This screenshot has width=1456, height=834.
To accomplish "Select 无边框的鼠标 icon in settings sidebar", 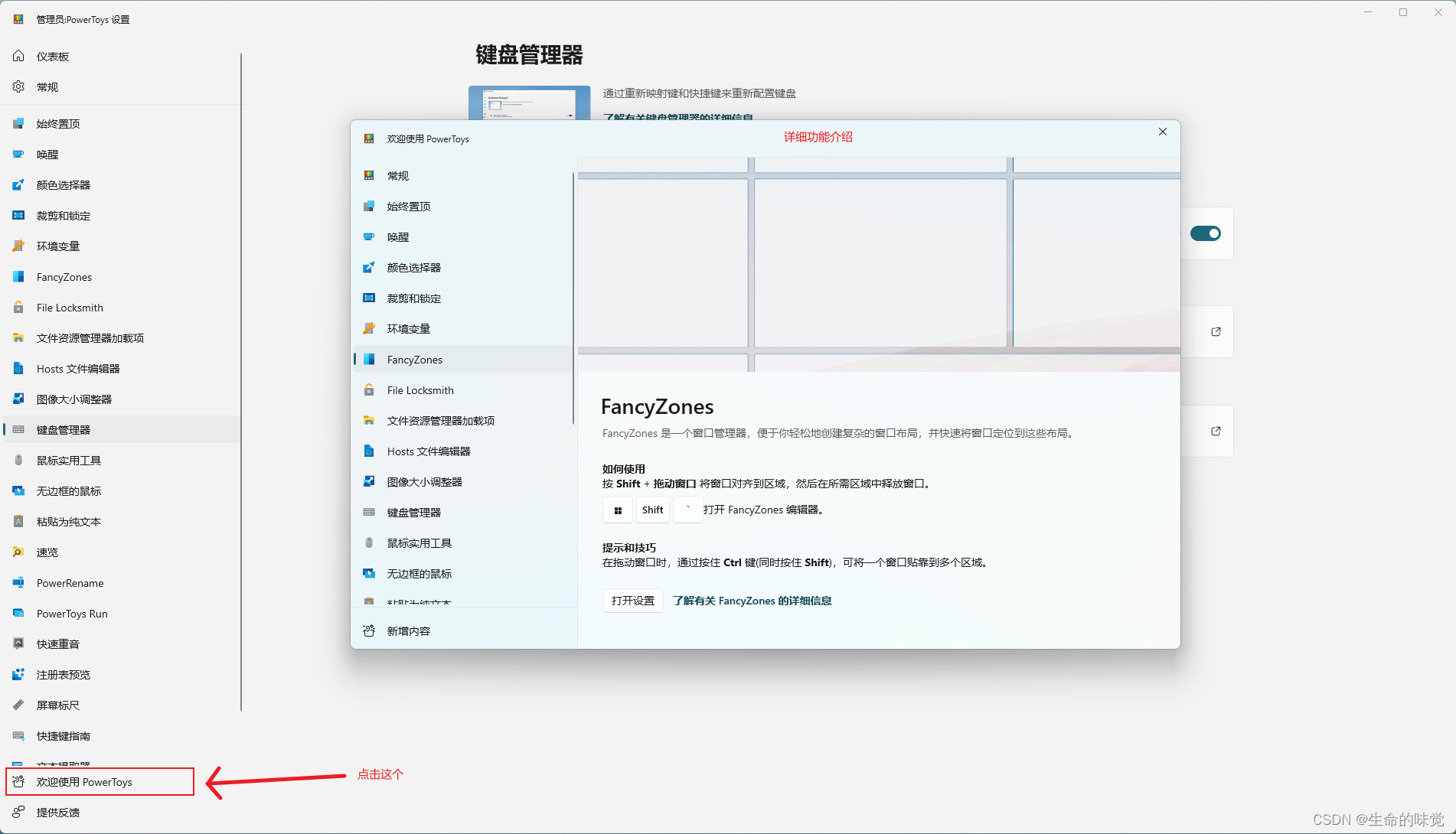I will [18, 490].
